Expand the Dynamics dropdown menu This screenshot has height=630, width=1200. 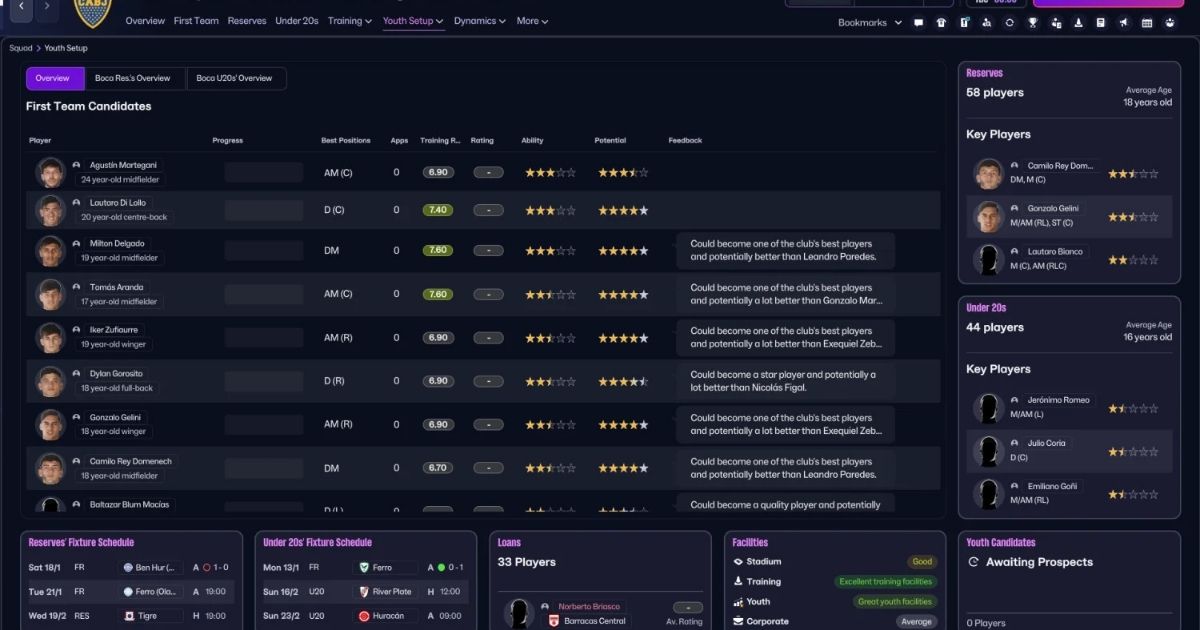click(480, 21)
